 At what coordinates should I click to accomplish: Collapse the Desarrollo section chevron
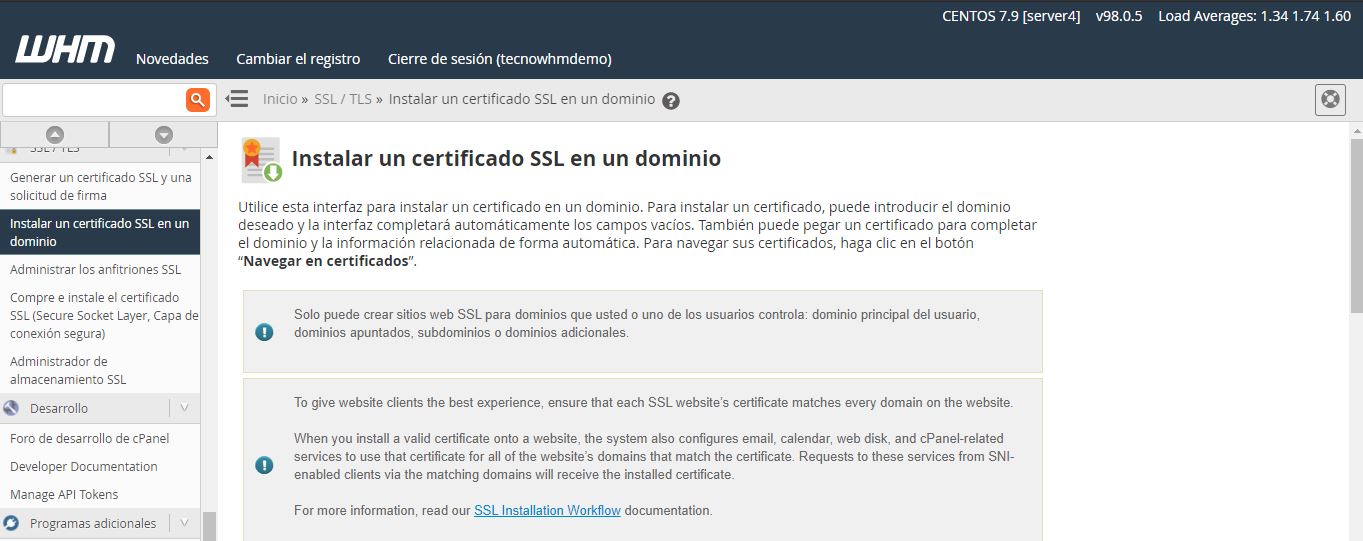coord(184,408)
